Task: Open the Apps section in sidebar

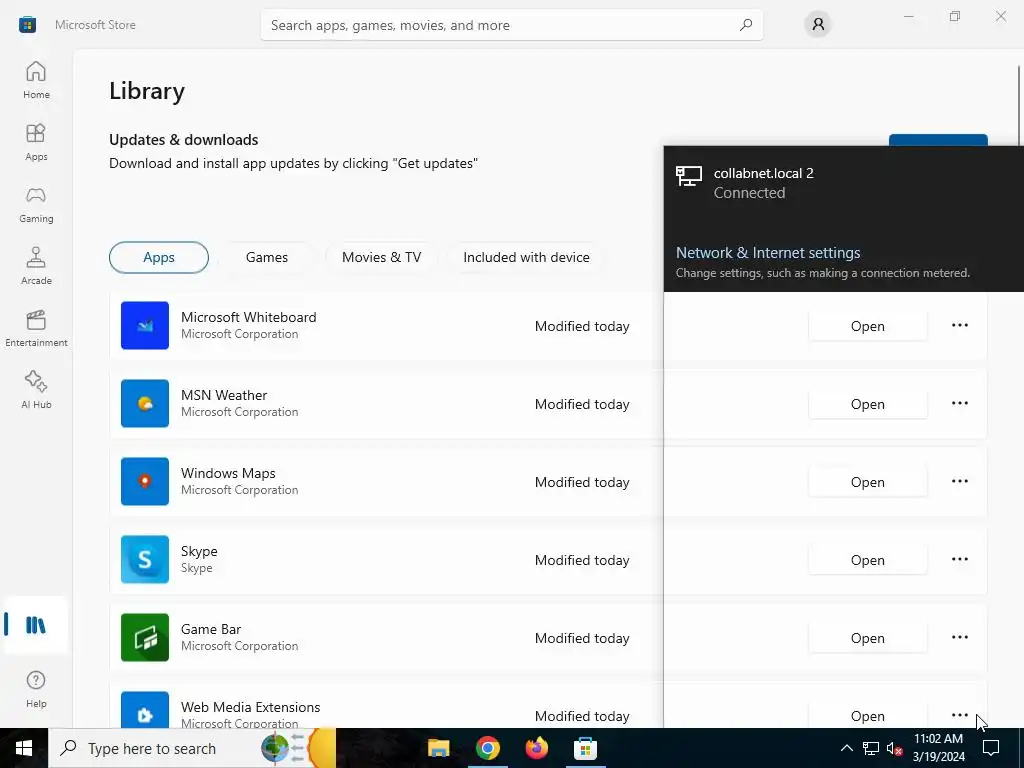Action: 36,142
